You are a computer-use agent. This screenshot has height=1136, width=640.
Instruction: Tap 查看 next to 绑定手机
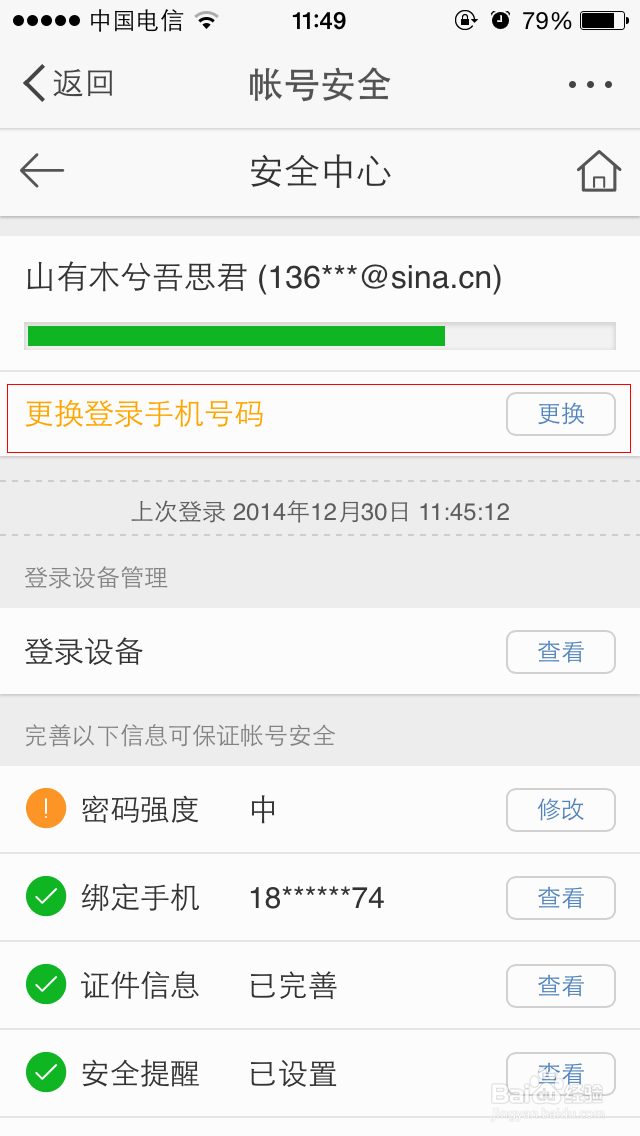pos(561,897)
